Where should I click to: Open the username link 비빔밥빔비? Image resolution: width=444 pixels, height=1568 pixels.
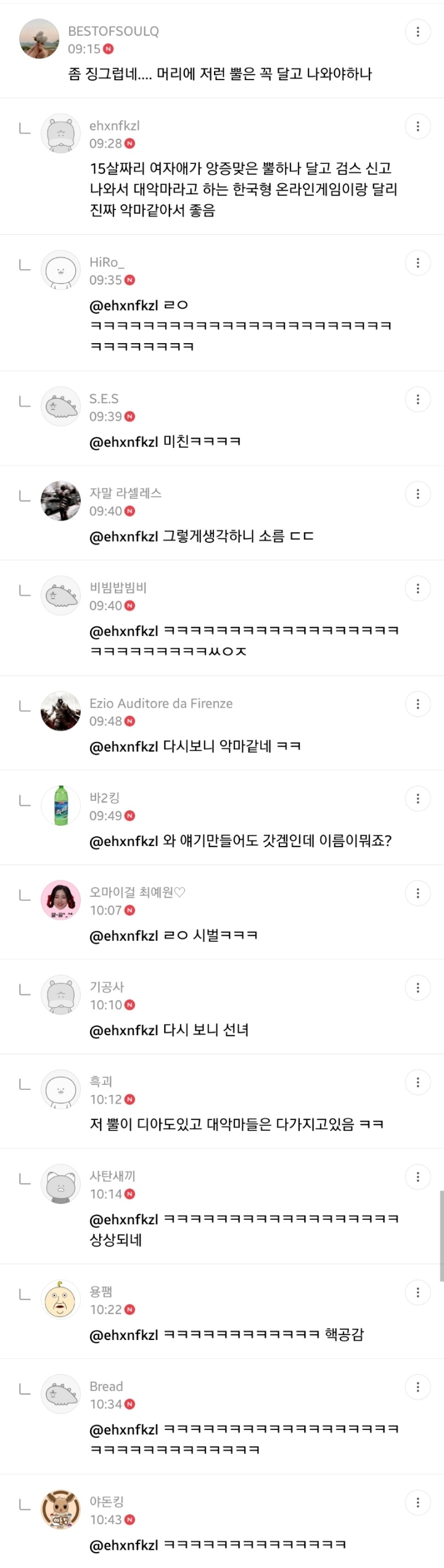coord(116,589)
